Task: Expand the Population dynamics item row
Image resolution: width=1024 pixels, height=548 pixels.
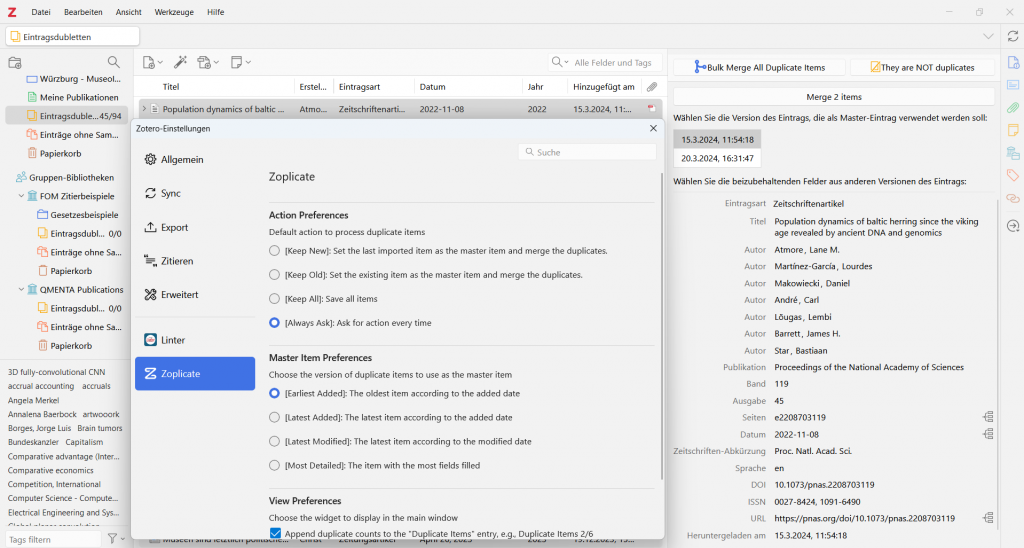Action: point(144,109)
